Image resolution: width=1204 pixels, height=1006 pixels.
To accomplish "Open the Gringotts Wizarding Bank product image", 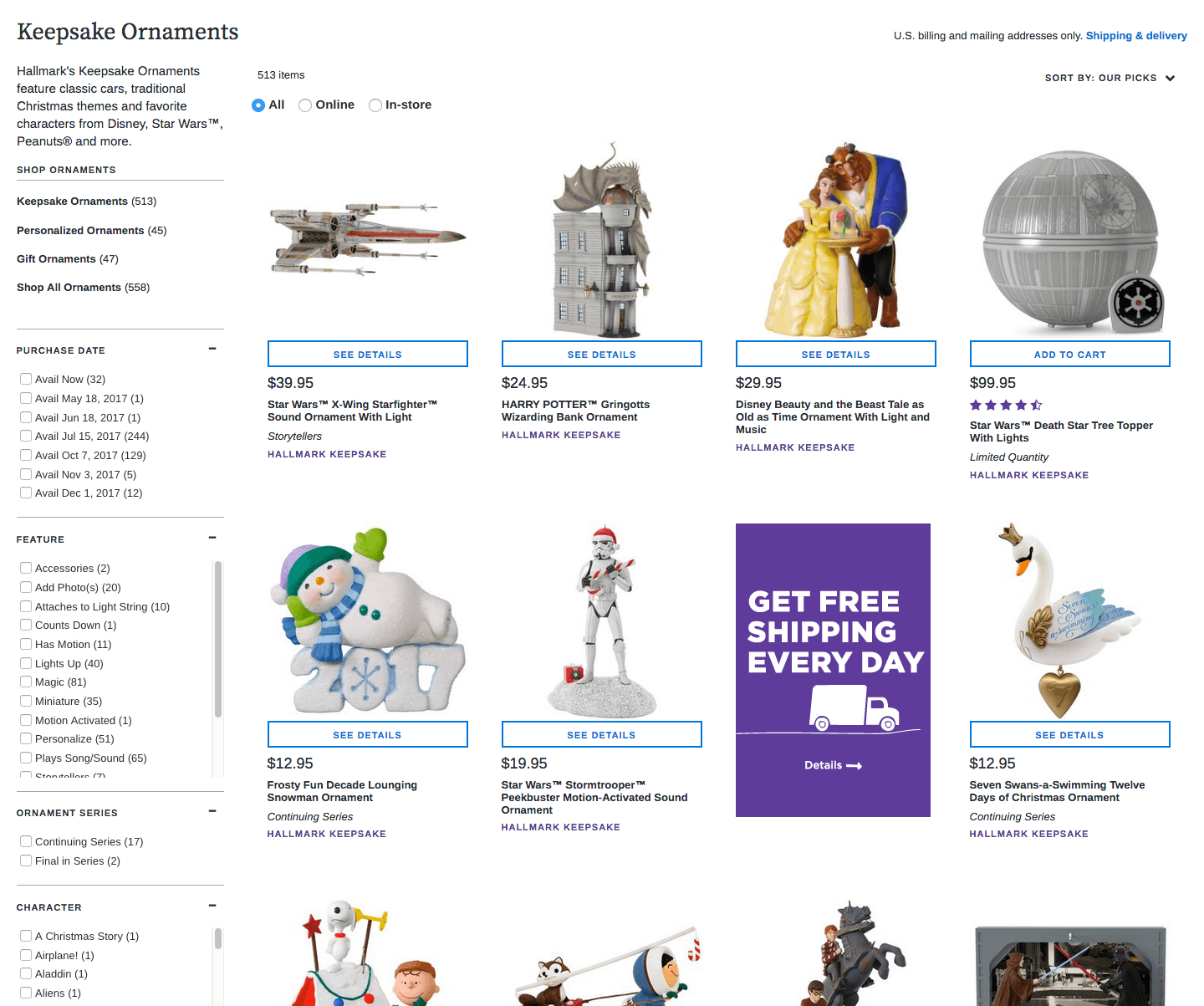I will 602,239.
